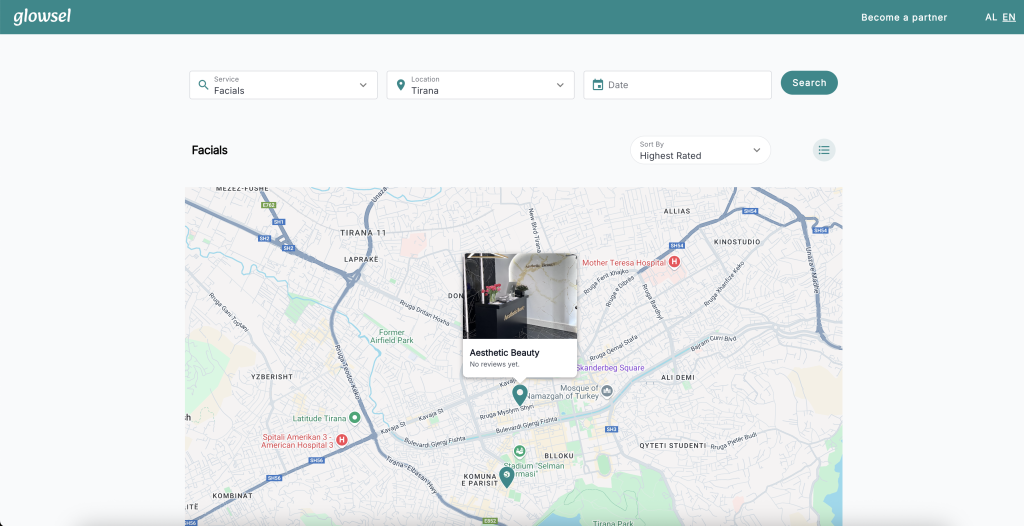Expand the Location field chevron arrow
The width and height of the screenshot is (1024, 526).
[560, 85]
